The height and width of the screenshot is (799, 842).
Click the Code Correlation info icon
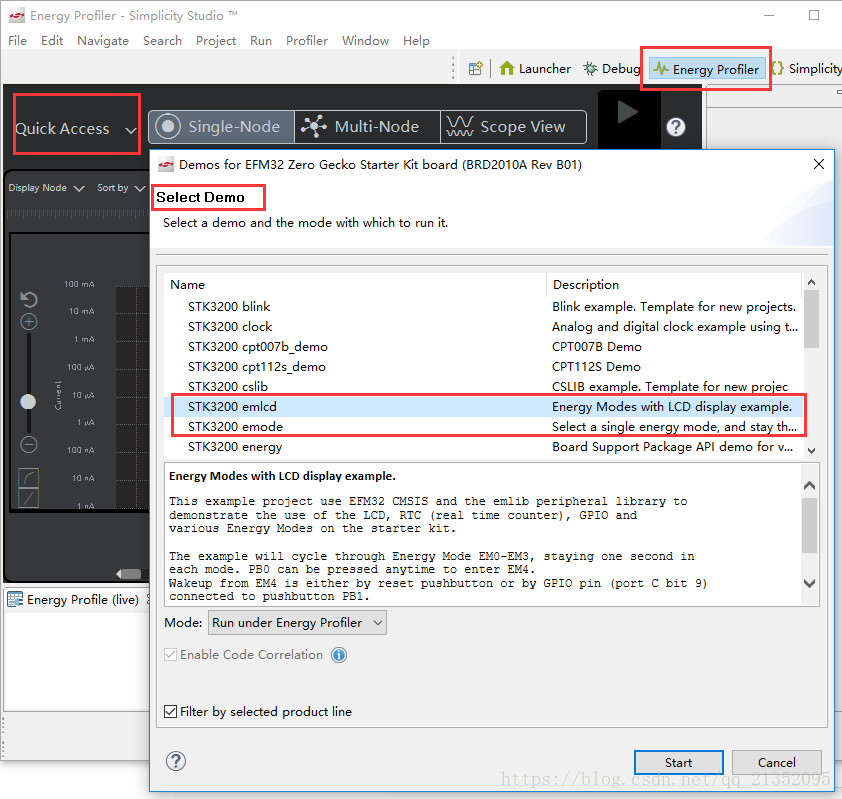(339, 655)
